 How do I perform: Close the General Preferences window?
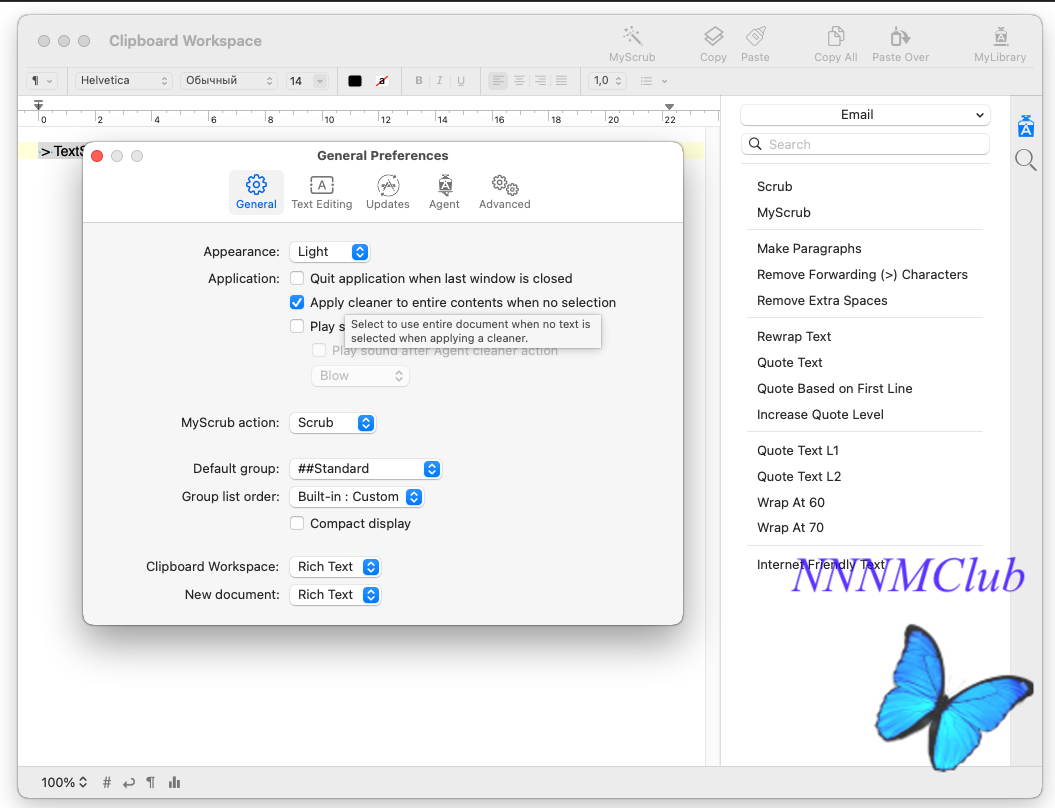click(97, 156)
